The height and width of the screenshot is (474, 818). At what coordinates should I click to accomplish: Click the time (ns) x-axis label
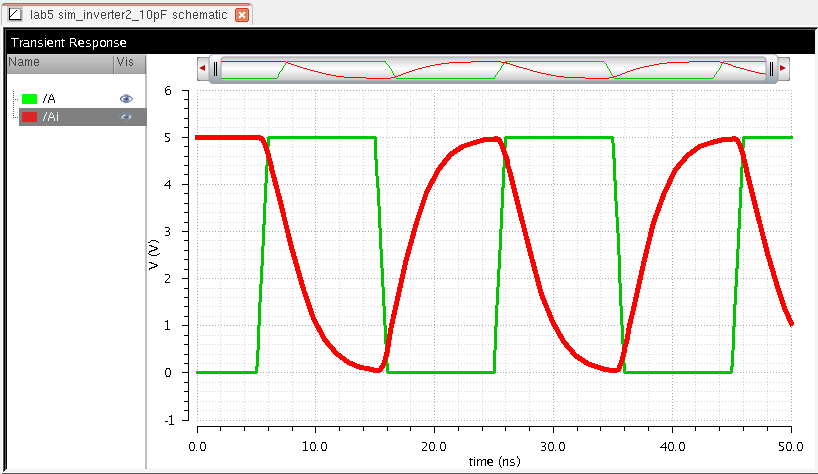pos(493,461)
